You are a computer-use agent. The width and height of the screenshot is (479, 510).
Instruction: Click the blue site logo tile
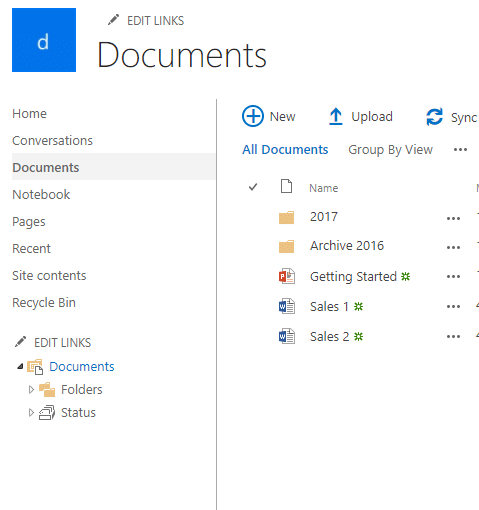pos(44,40)
